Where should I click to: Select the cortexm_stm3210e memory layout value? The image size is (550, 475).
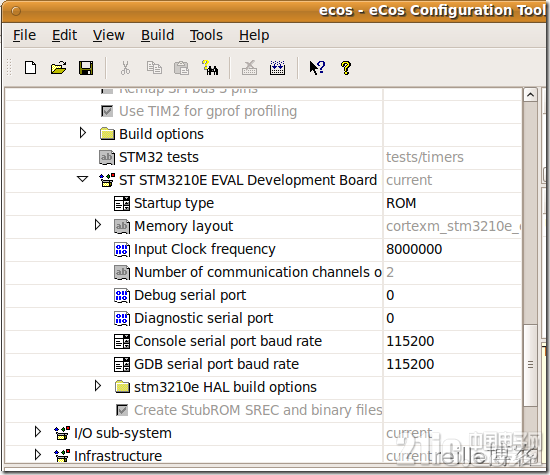(x=453, y=226)
